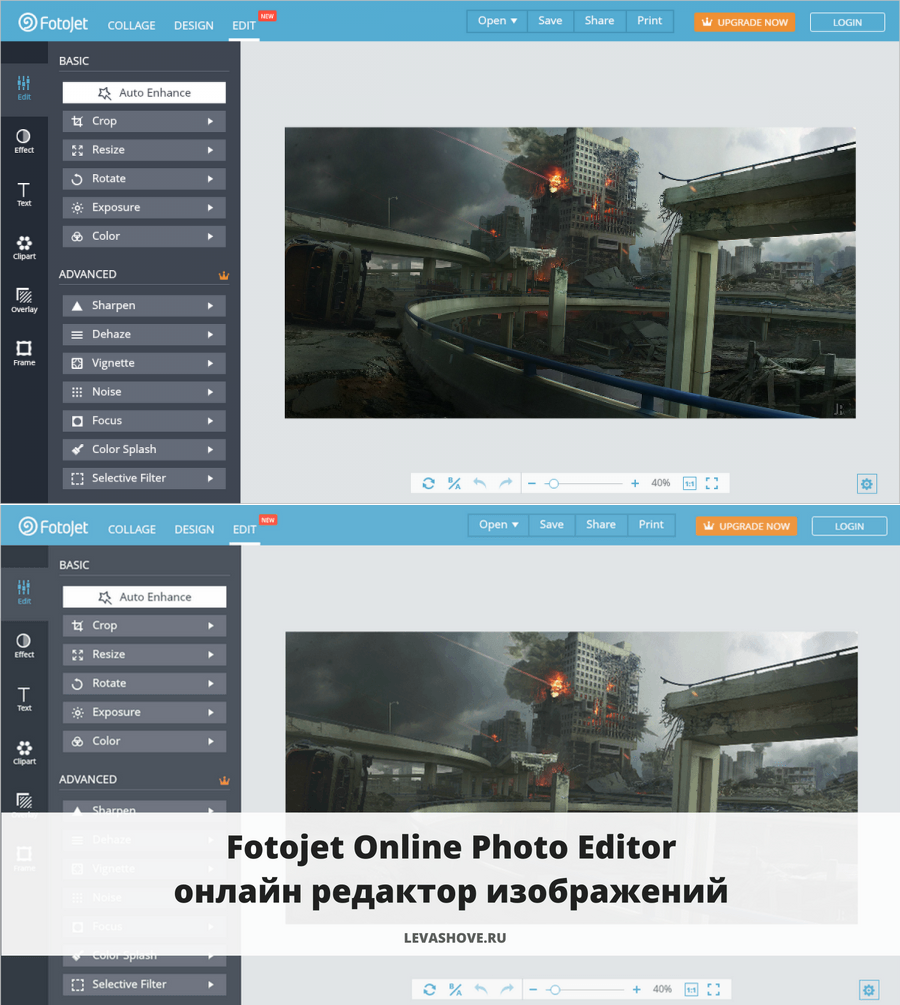Undo using arrow icon in upper bottom toolbar

click(x=479, y=483)
